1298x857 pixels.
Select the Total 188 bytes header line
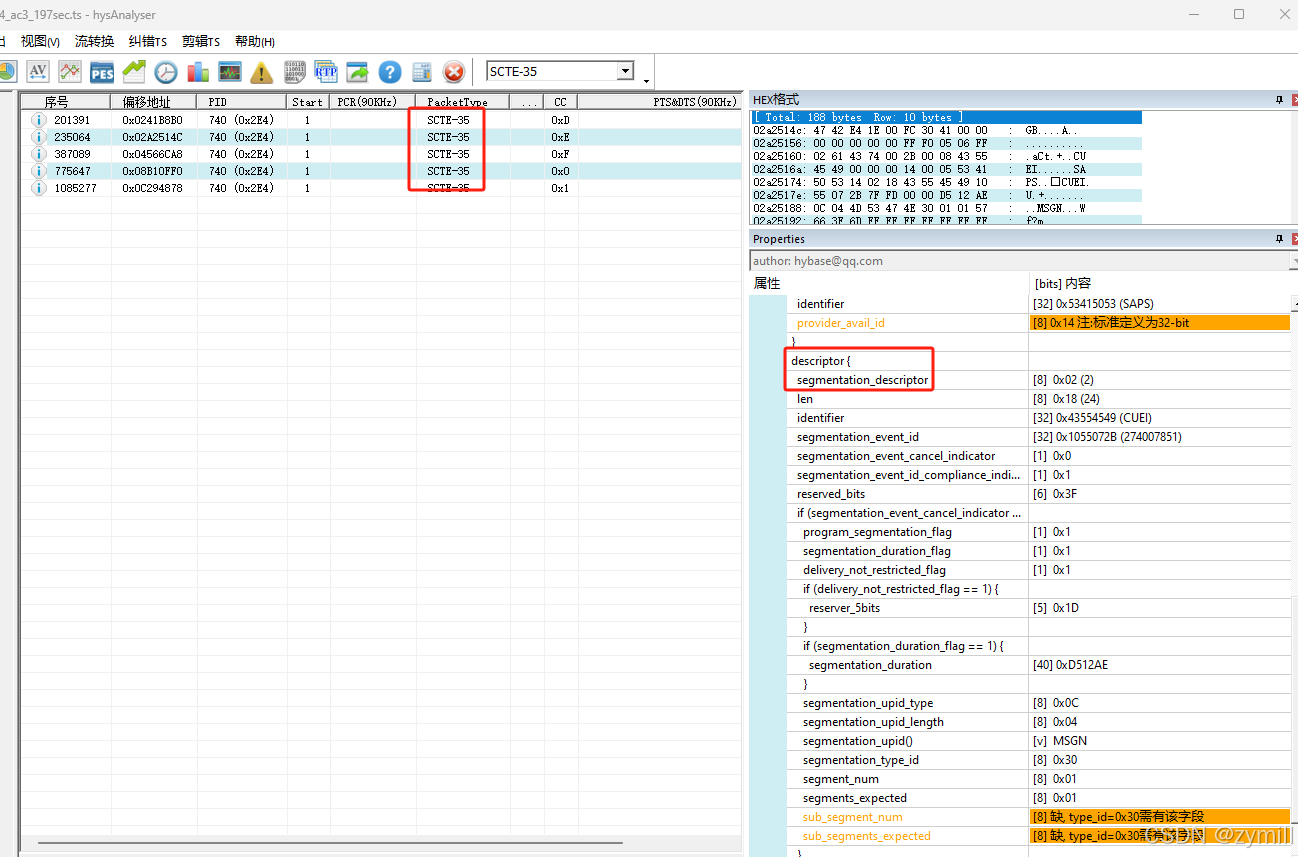click(946, 117)
